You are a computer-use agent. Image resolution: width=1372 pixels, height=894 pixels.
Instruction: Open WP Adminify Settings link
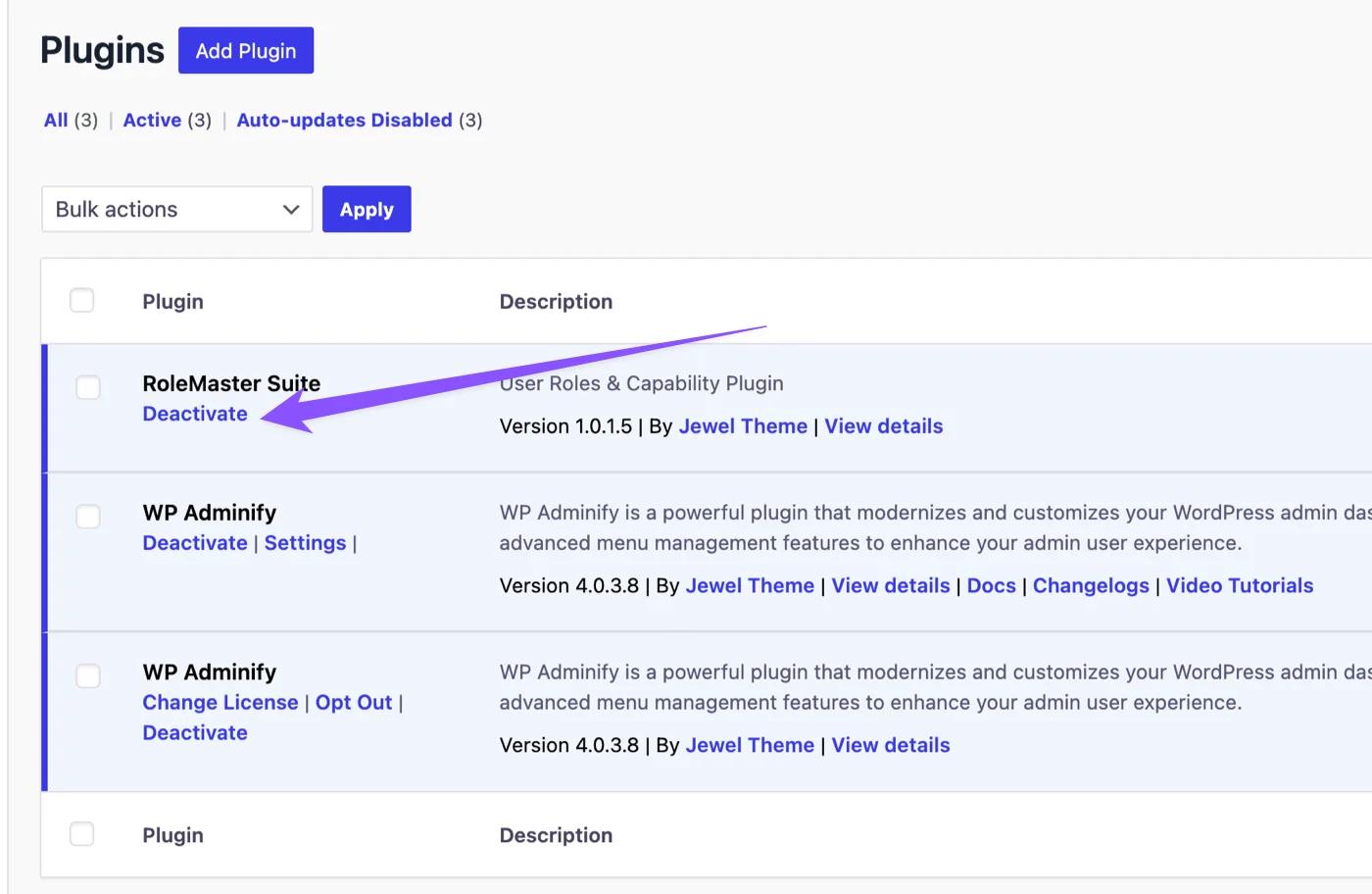[305, 543]
